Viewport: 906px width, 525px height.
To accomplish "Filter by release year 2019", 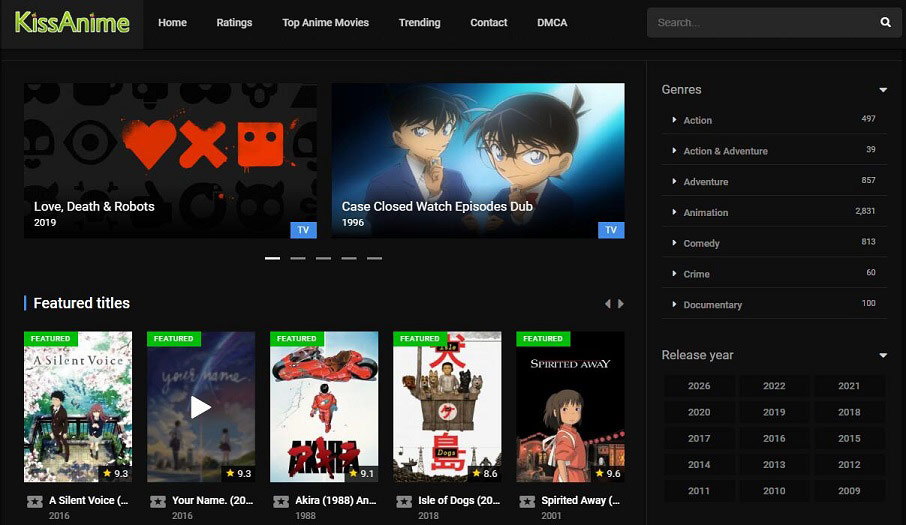I will [774, 412].
